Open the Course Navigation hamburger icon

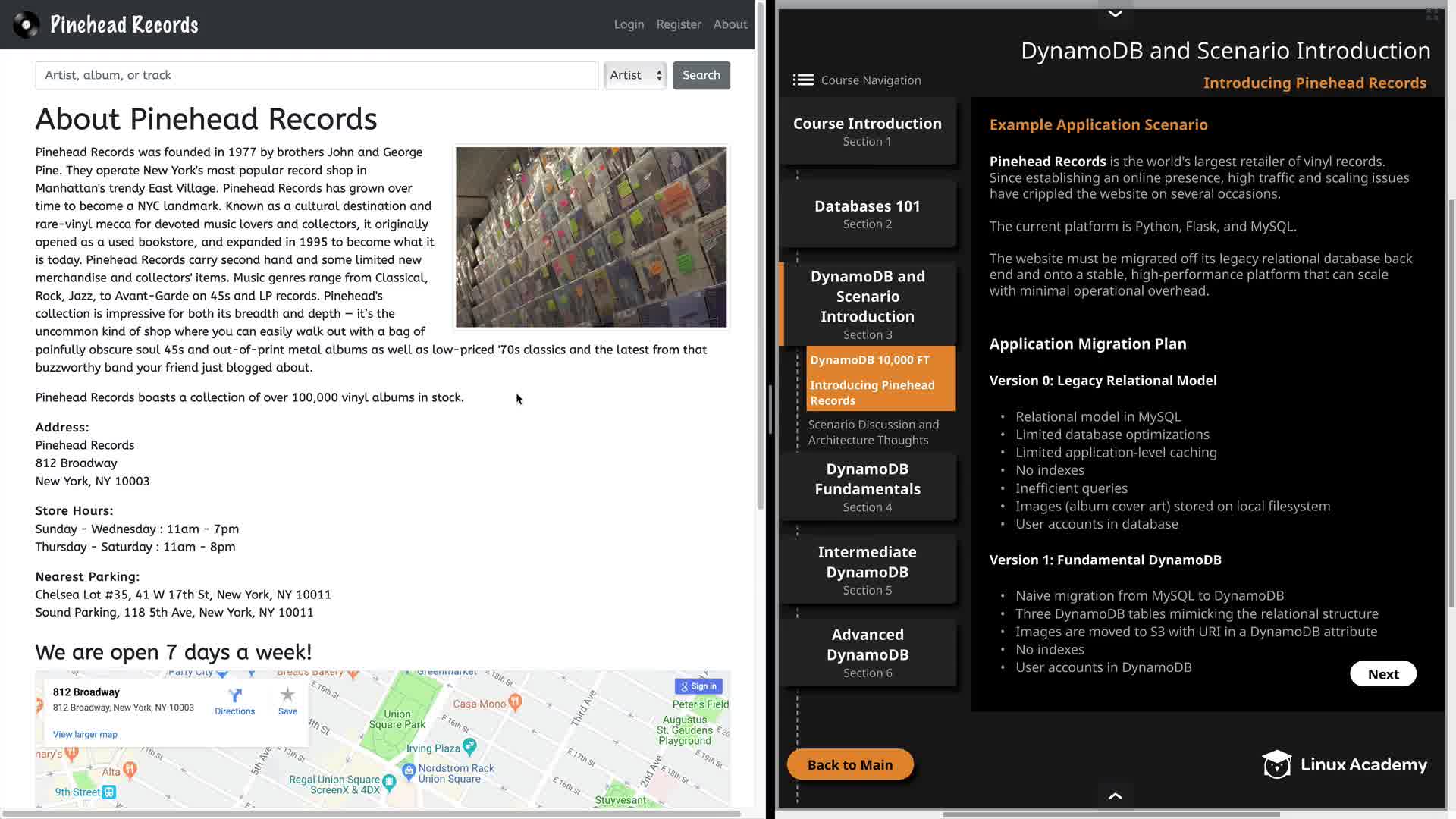tap(803, 80)
